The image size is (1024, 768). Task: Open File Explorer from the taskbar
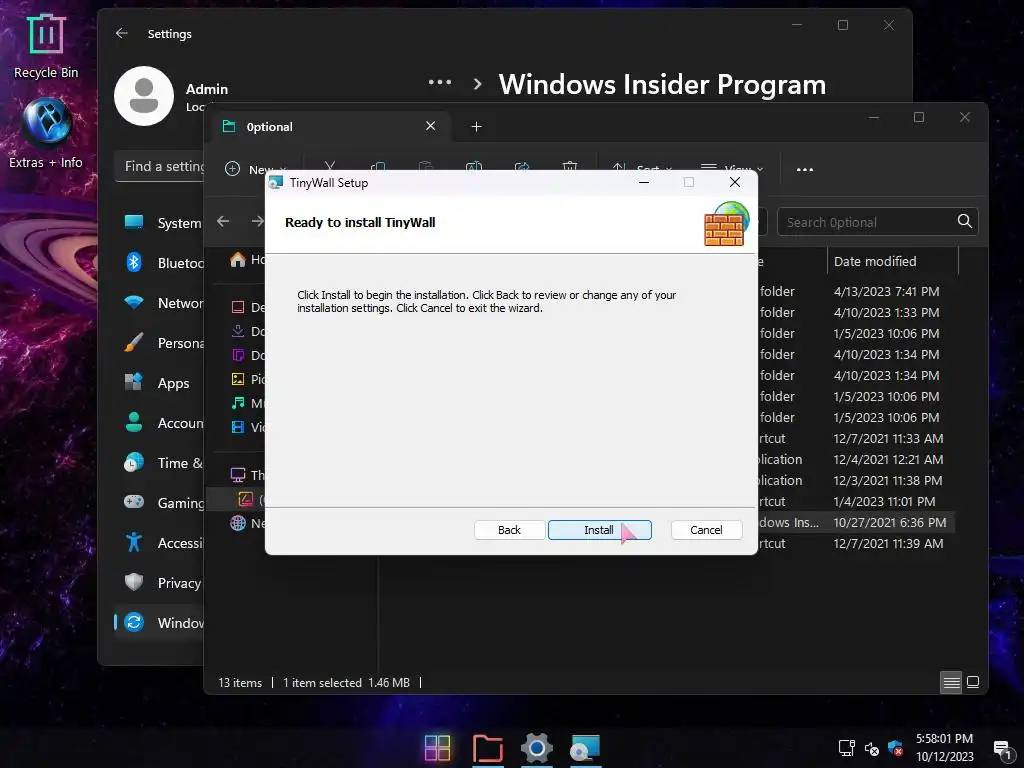pyautogui.click(x=487, y=748)
